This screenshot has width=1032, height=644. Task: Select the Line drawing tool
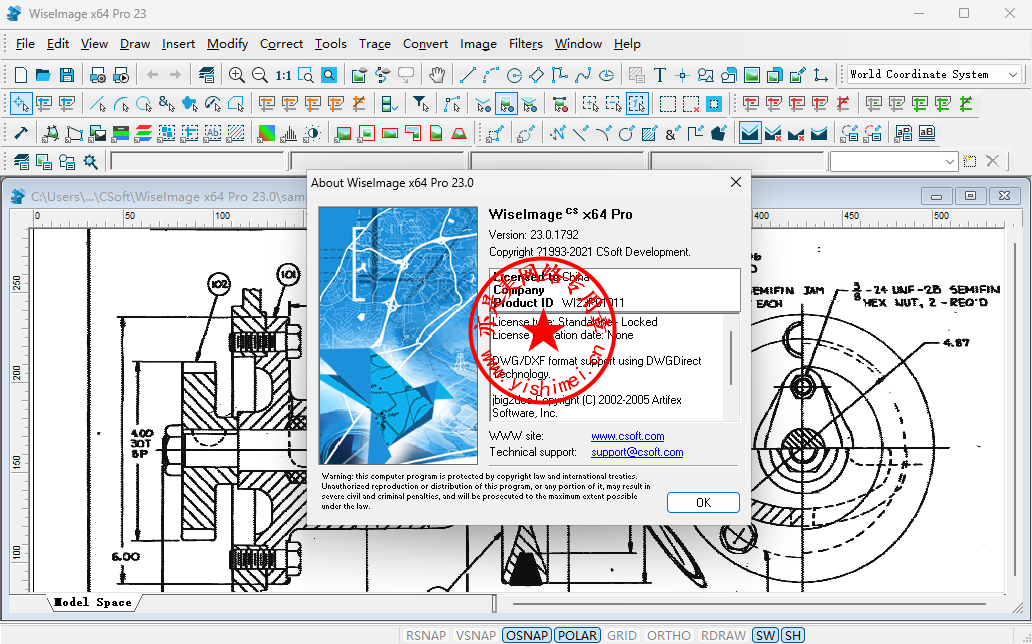[467, 75]
